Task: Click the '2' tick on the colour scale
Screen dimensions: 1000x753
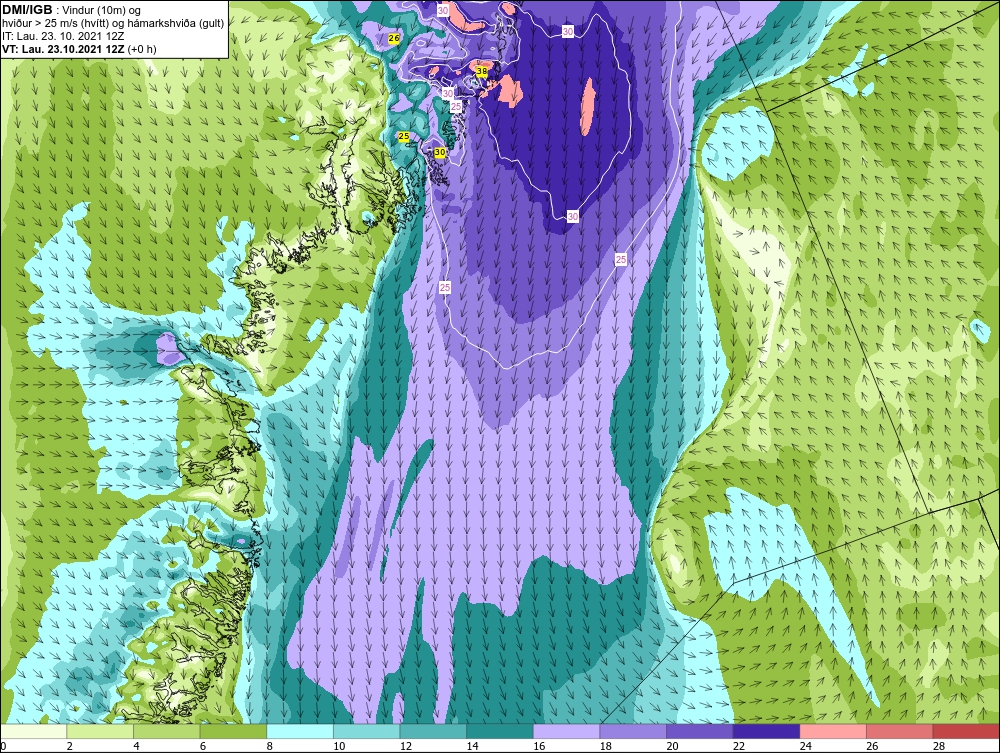Action: coord(70,746)
